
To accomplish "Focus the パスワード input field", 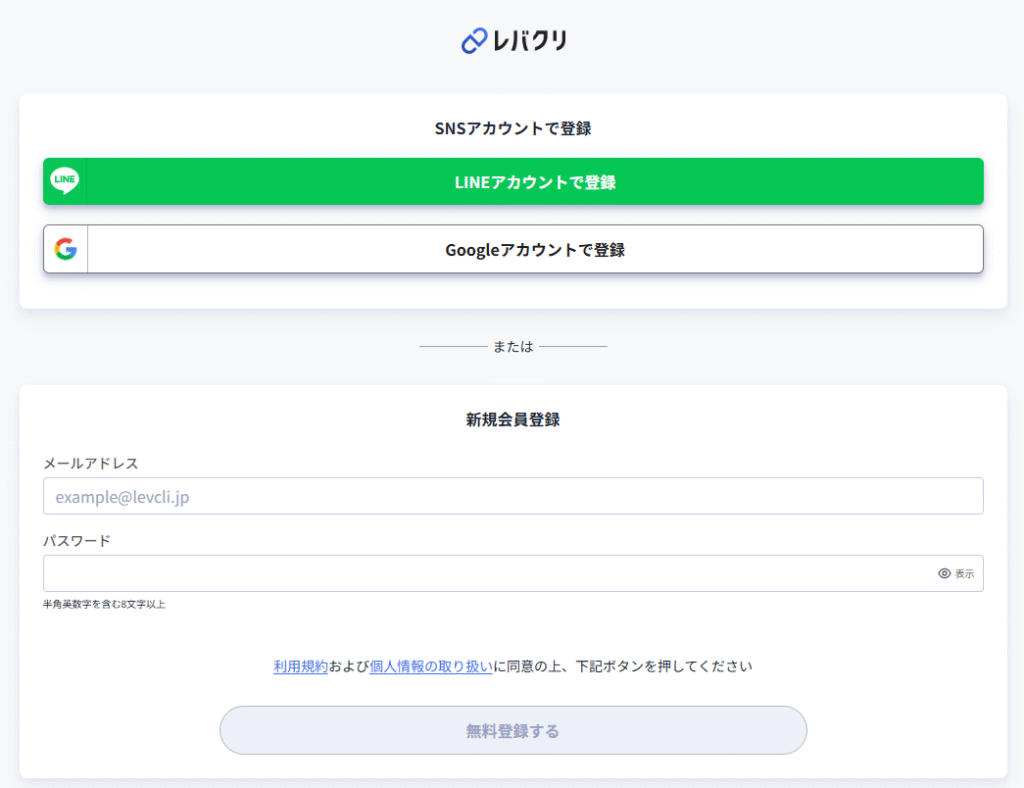I will point(513,573).
